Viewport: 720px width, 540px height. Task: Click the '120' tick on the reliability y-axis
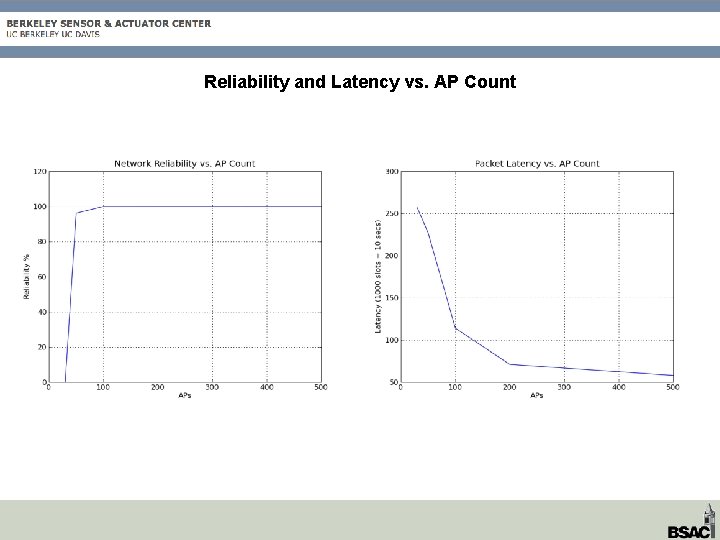[x=40, y=171]
